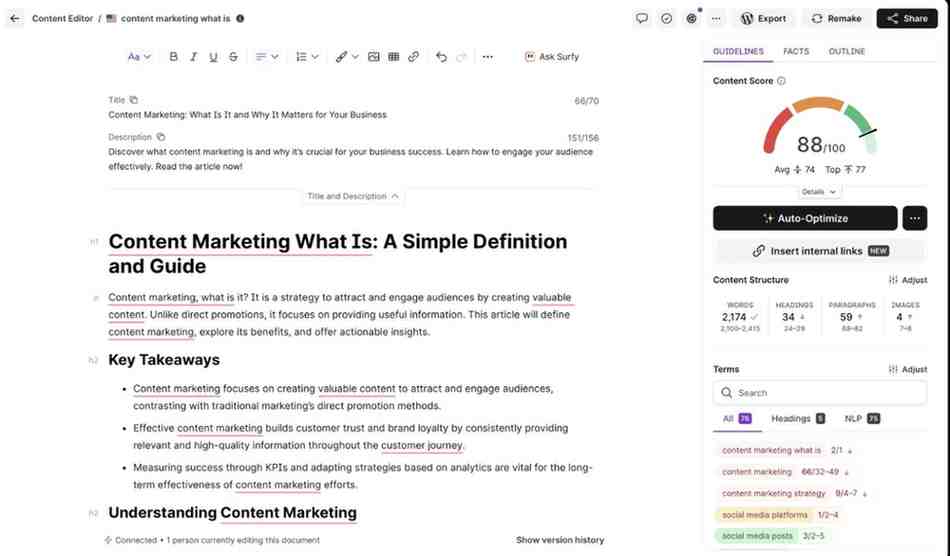
Task: Expand the 'content marketing what is' term arrow
Action: pos(850,451)
